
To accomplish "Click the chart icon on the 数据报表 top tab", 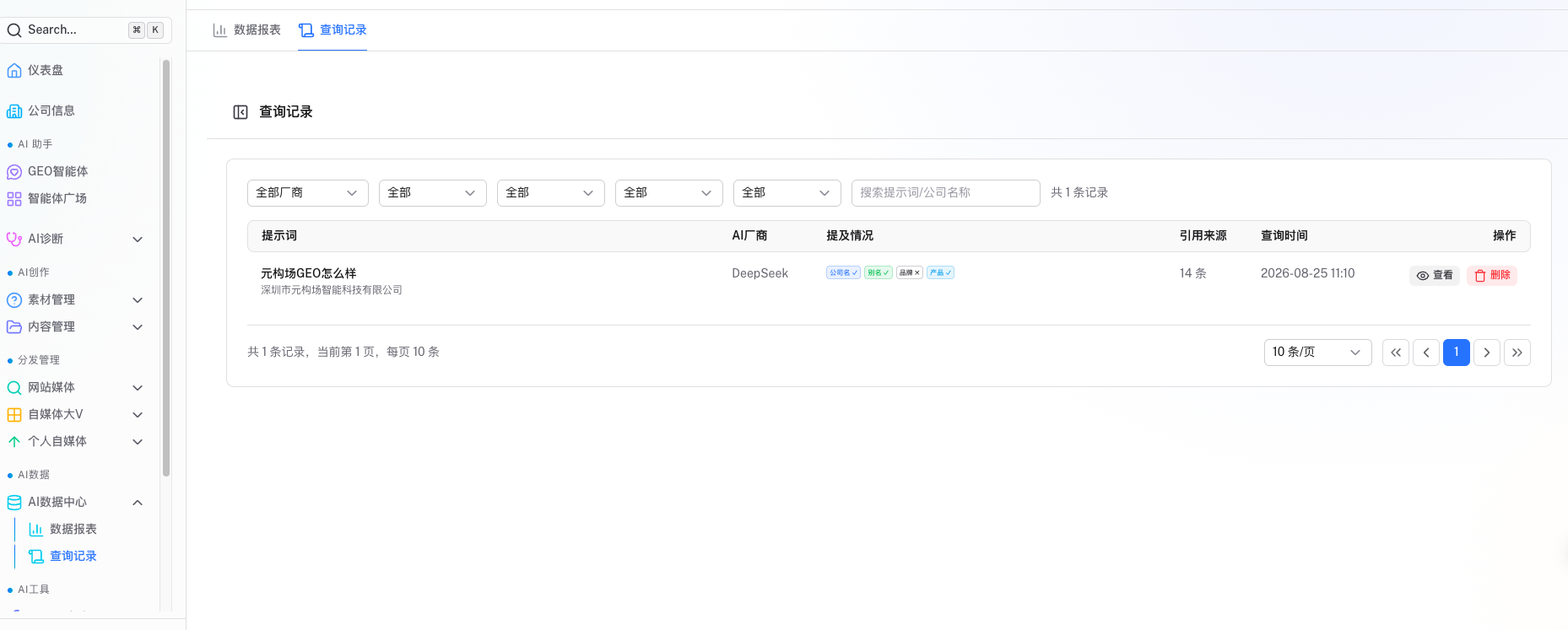I will tap(220, 30).
